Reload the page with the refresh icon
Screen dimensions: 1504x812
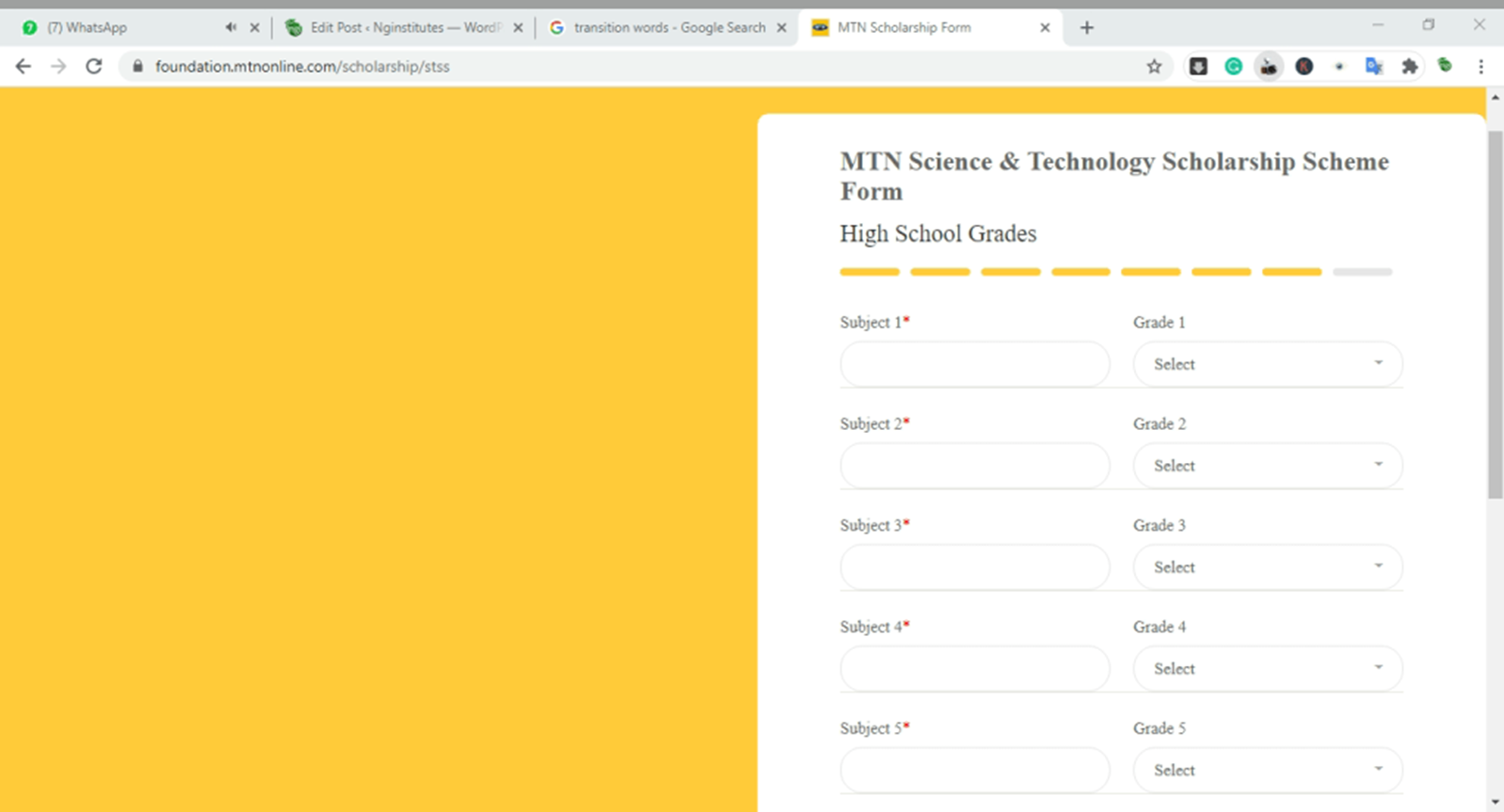click(93, 66)
